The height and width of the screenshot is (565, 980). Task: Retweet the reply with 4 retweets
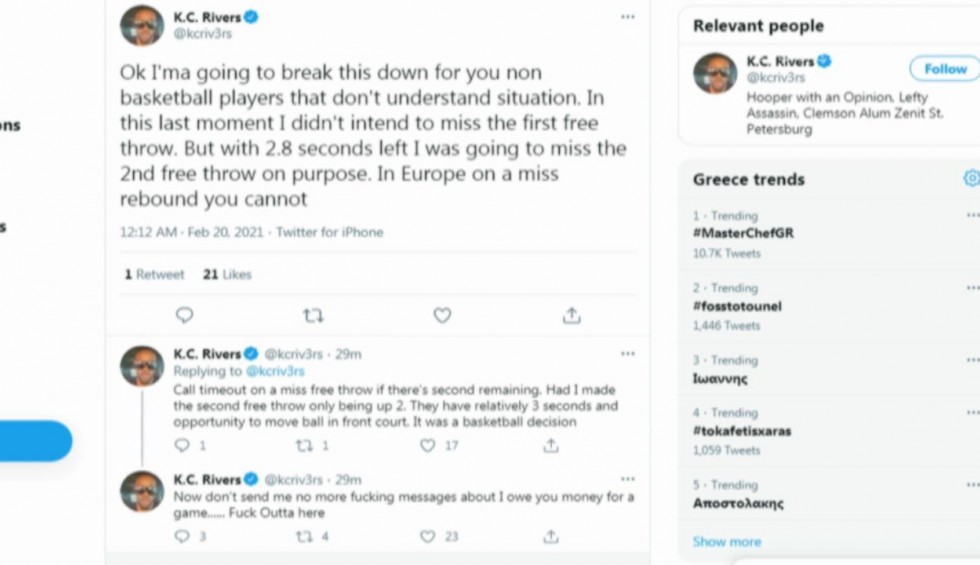(x=304, y=537)
